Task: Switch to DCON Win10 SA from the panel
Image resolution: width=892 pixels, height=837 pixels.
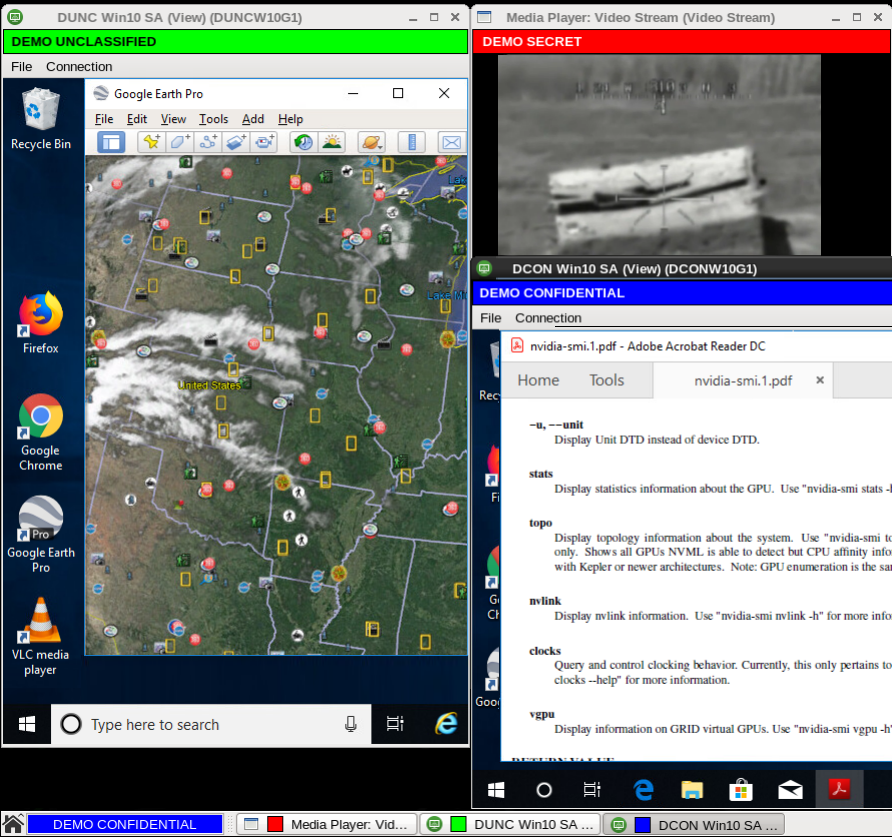Action: coord(694,824)
